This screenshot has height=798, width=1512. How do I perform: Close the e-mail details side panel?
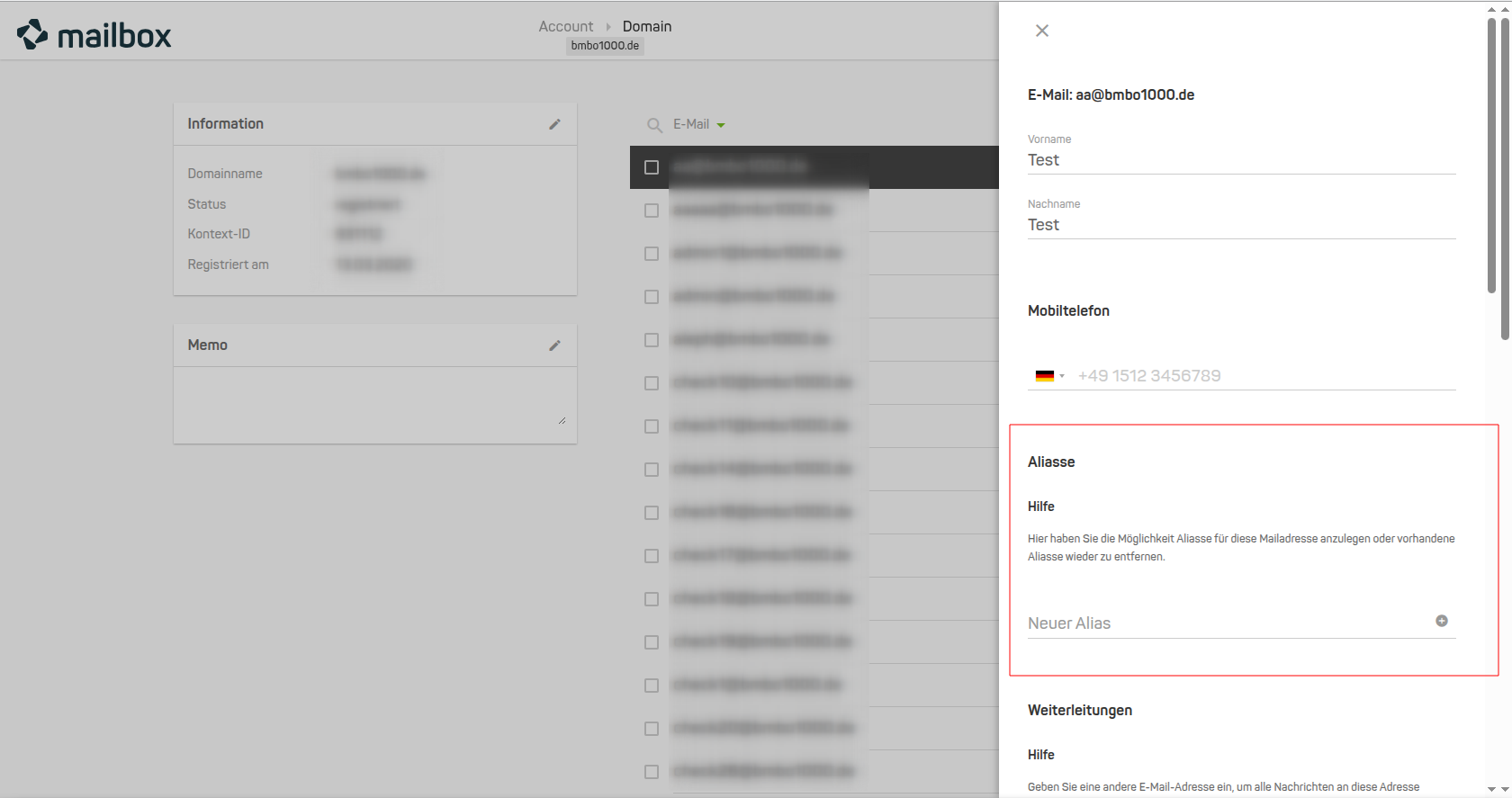click(x=1042, y=31)
